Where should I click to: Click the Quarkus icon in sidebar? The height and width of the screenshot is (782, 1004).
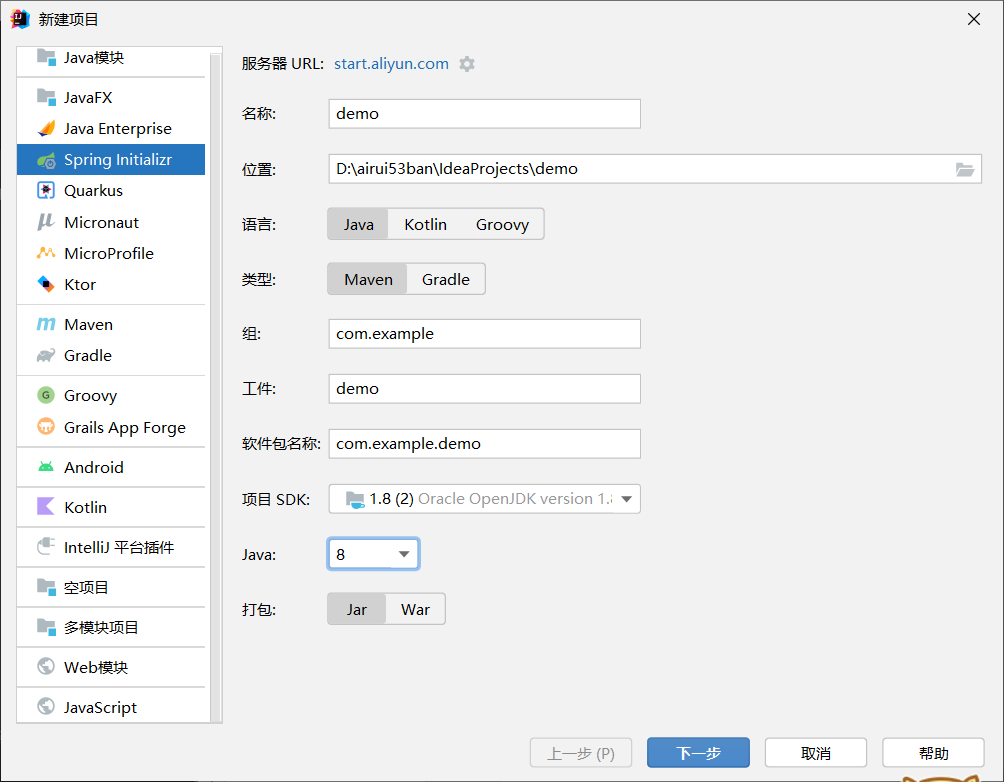[45, 190]
